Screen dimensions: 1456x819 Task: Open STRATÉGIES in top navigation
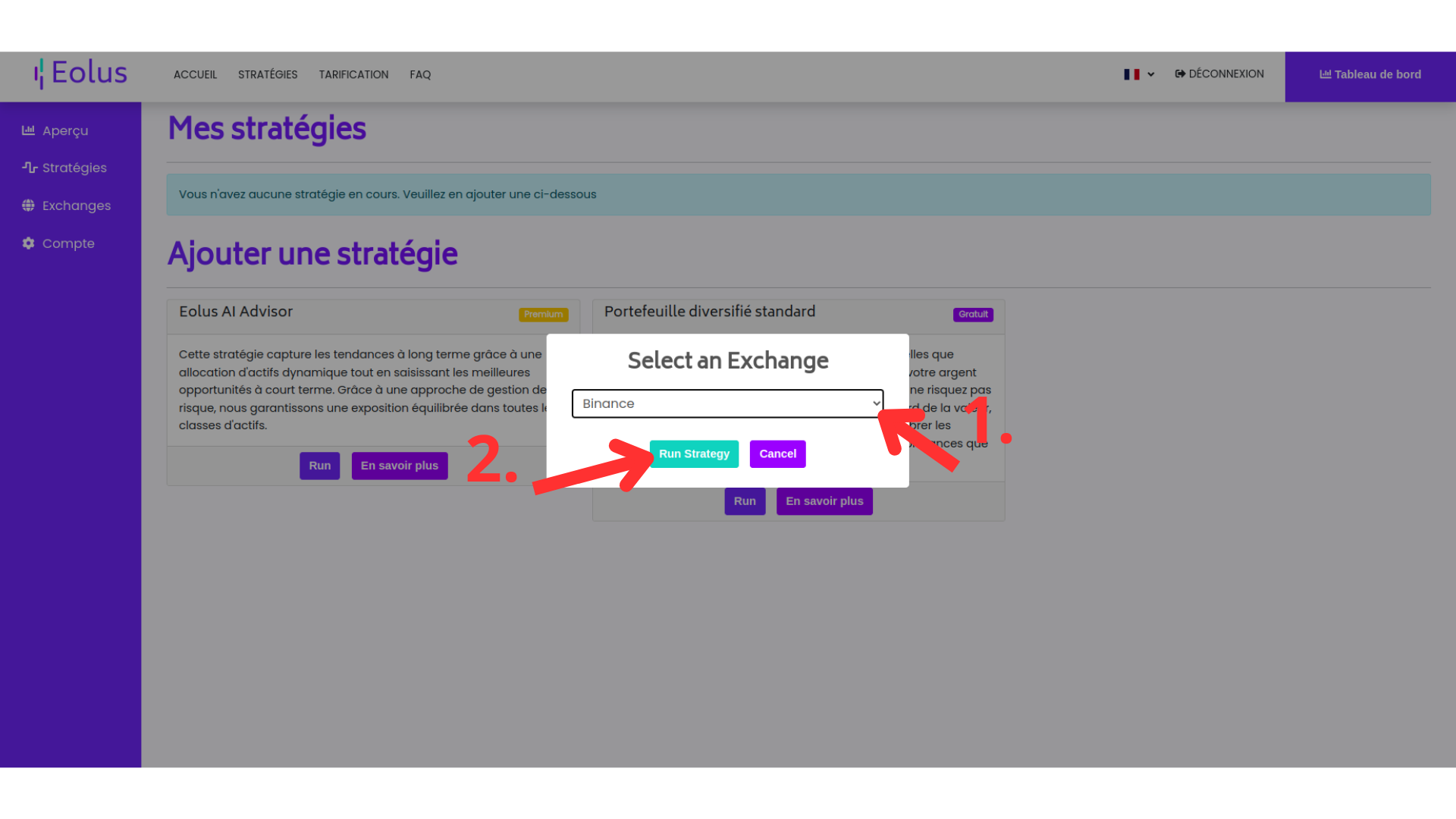(268, 74)
